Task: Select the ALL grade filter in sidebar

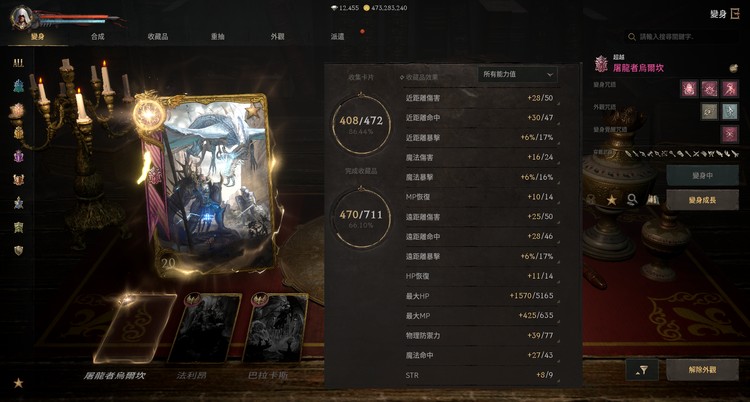Action: click(18, 63)
